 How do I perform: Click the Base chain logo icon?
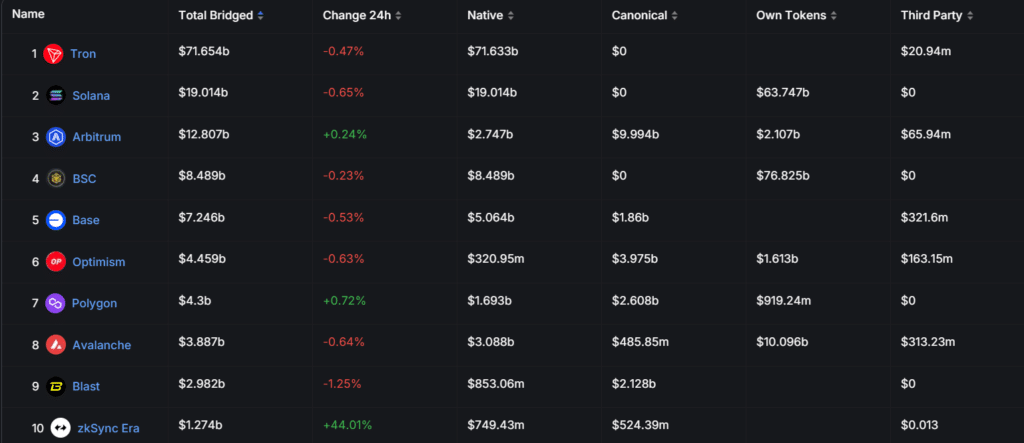pos(56,220)
